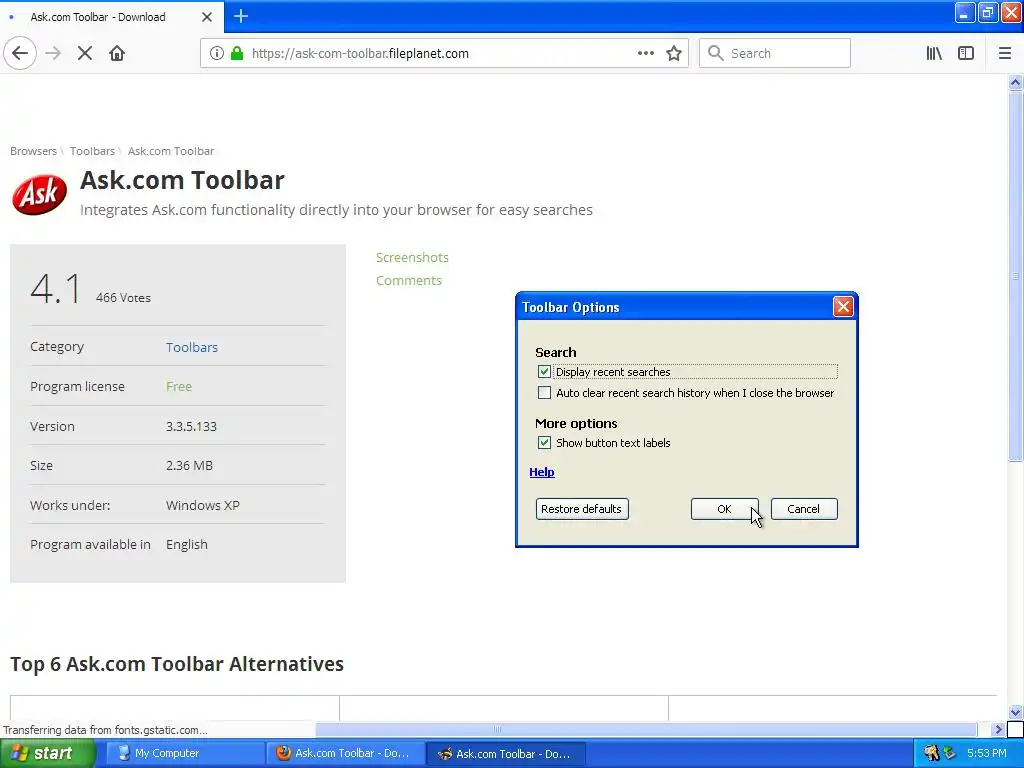Viewport: 1024px width, 768px height.
Task: Click into the browser Search box
Action: click(x=775, y=54)
